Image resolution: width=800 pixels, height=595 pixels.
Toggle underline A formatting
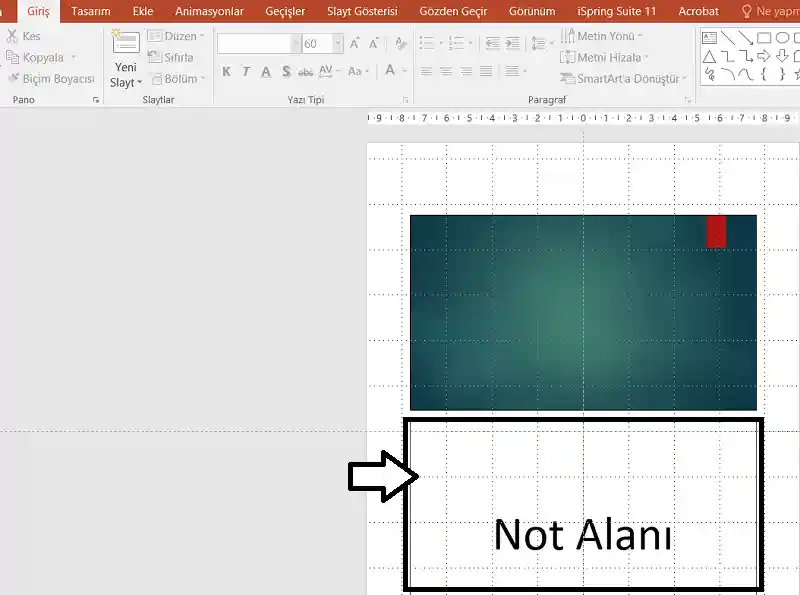[266, 71]
